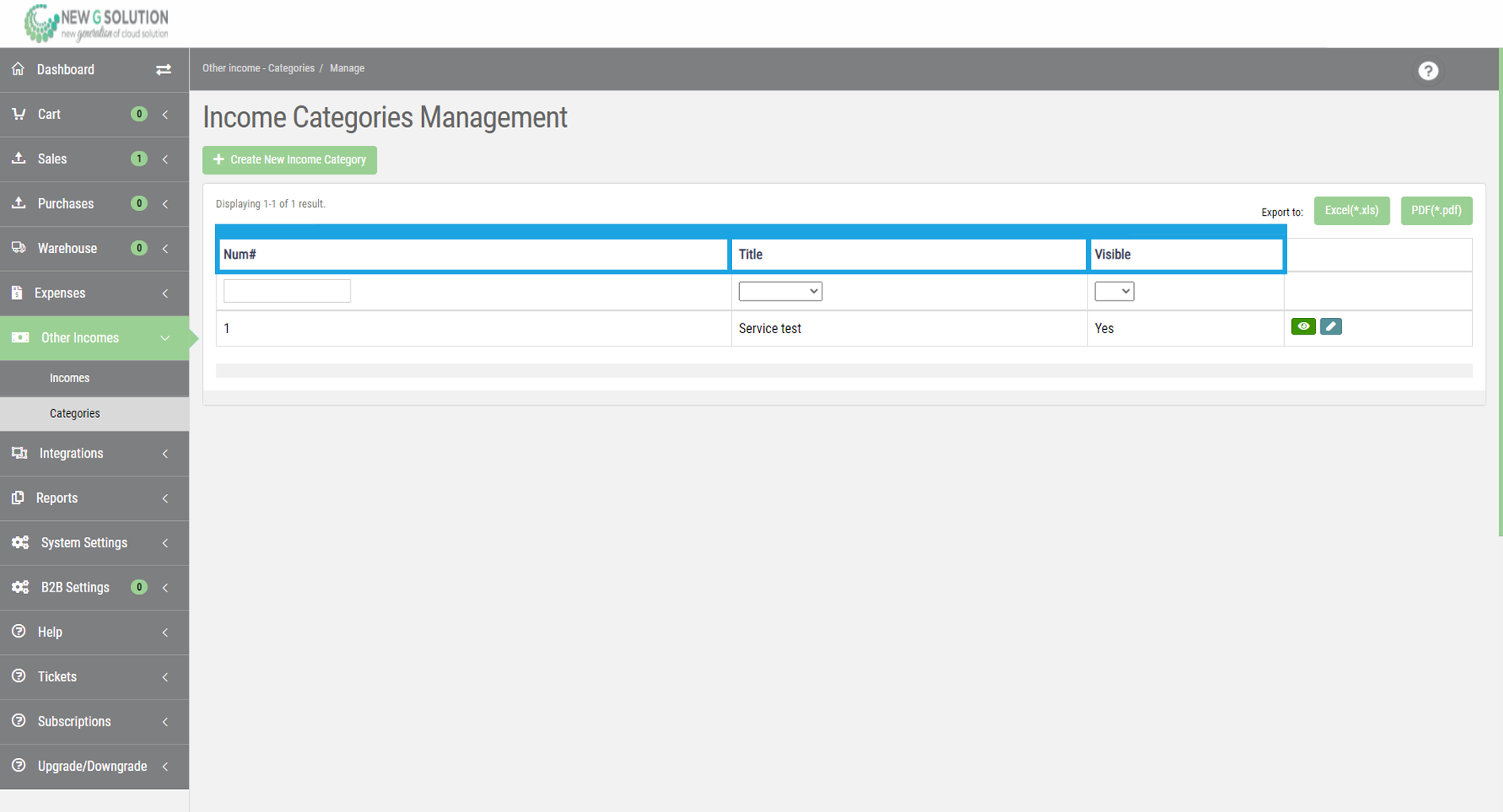Click the Warehouse sidebar icon
The height and width of the screenshot is (812, 1503).
pos(18,248)
